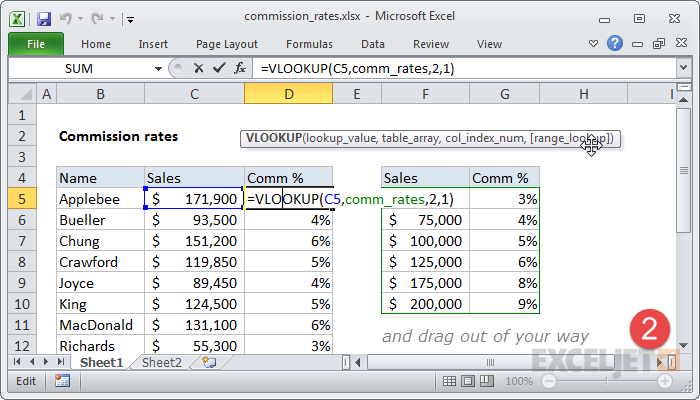Click the Redo arrow icon
The height and width of the screenshot is (400, 700).
point(97,18)
